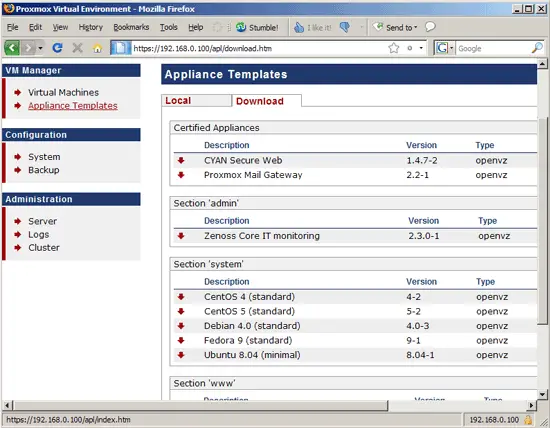Viewport: 550px width, 428px height.
Task: Click the URL address field
Action: (x=260, y=48)
